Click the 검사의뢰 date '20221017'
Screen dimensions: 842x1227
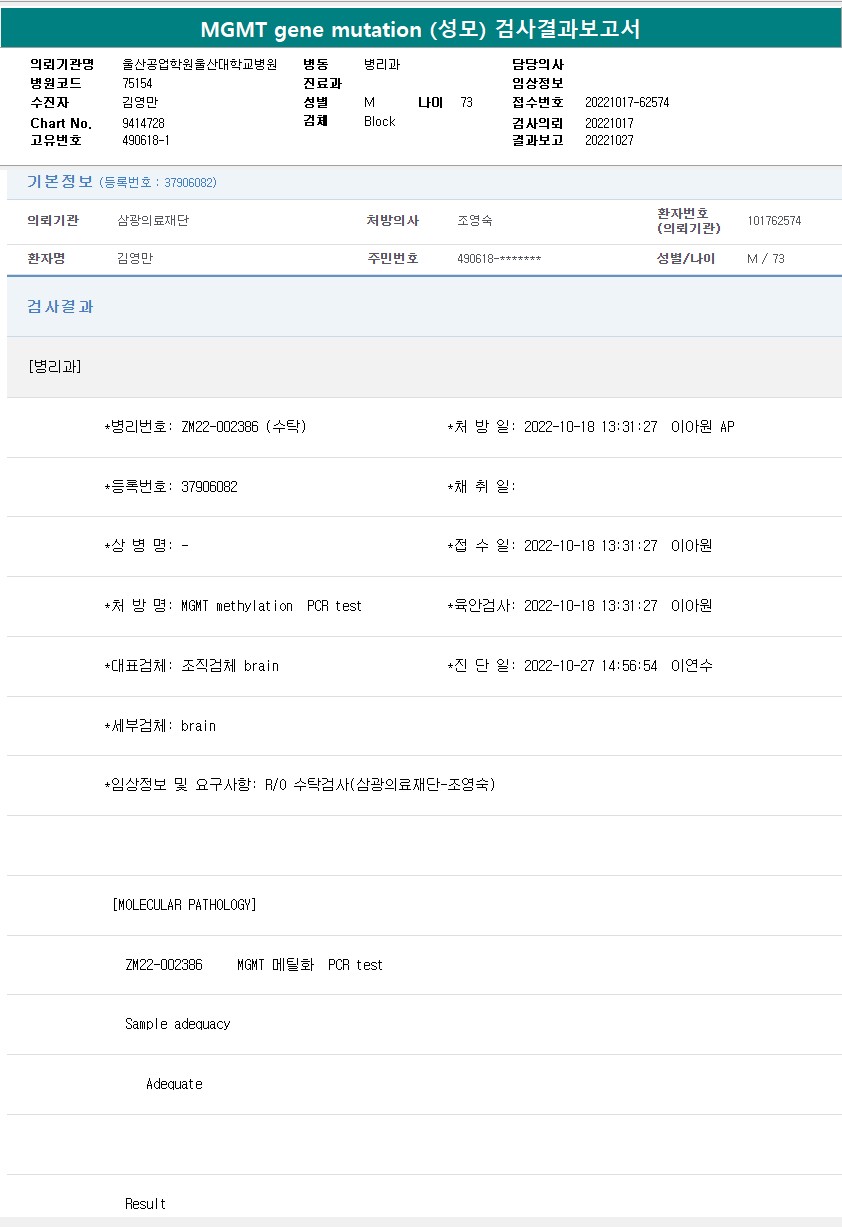pyautogui.click(x=609, y=123)
